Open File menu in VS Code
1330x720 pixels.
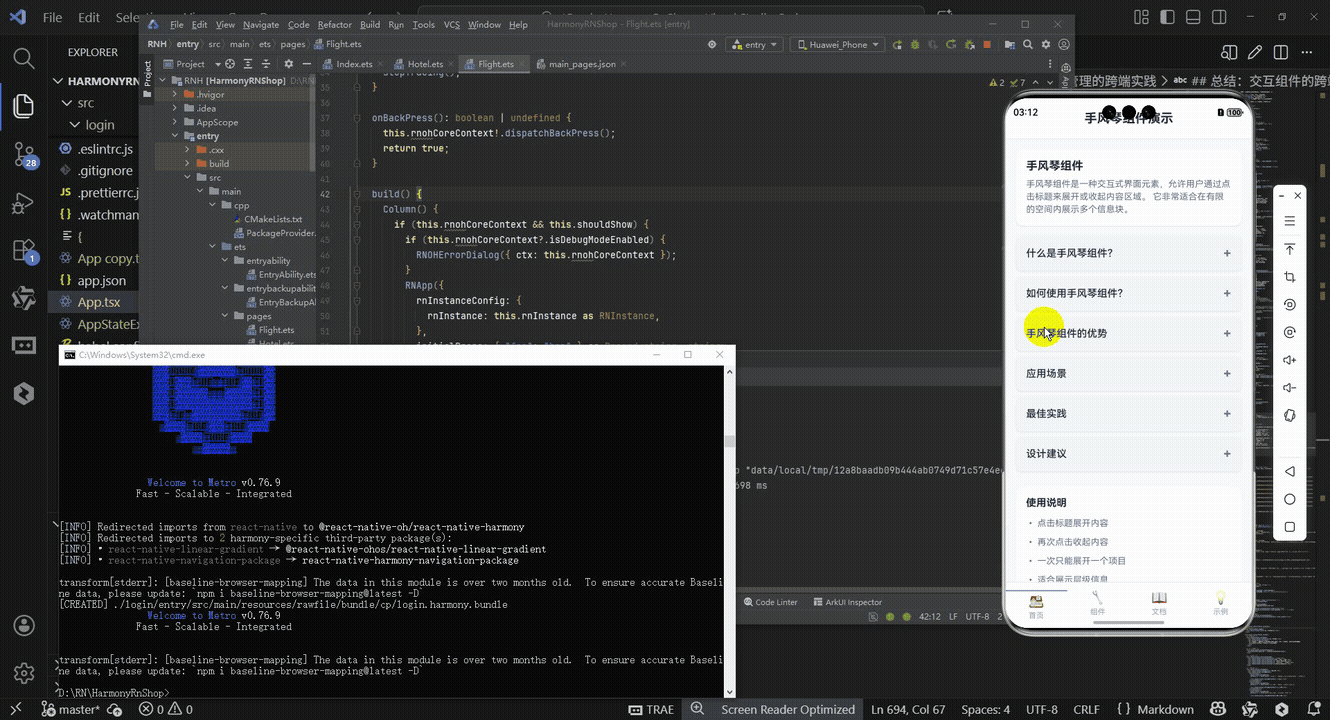point(52,17)
